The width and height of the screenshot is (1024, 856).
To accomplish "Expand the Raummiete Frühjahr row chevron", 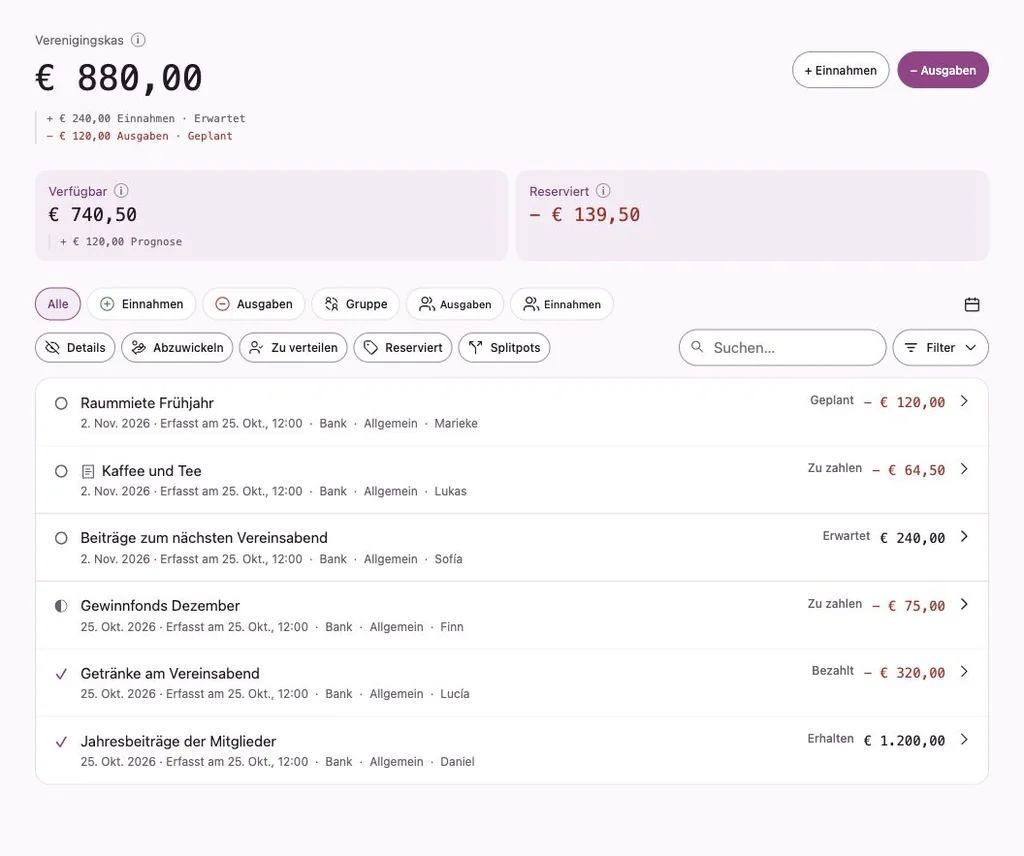I will pos(965,401).
